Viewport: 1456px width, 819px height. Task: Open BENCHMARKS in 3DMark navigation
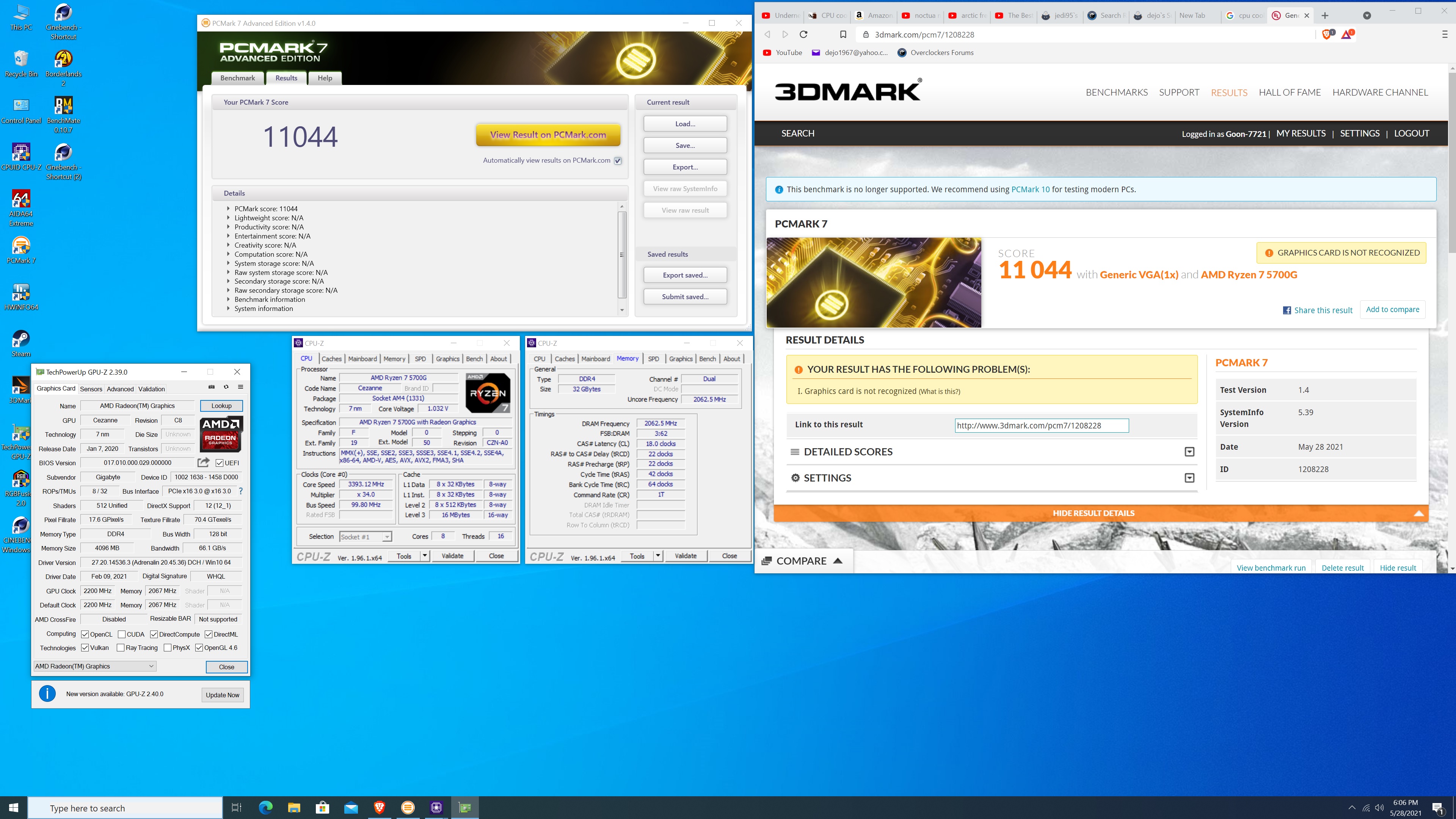(1116, 92)
